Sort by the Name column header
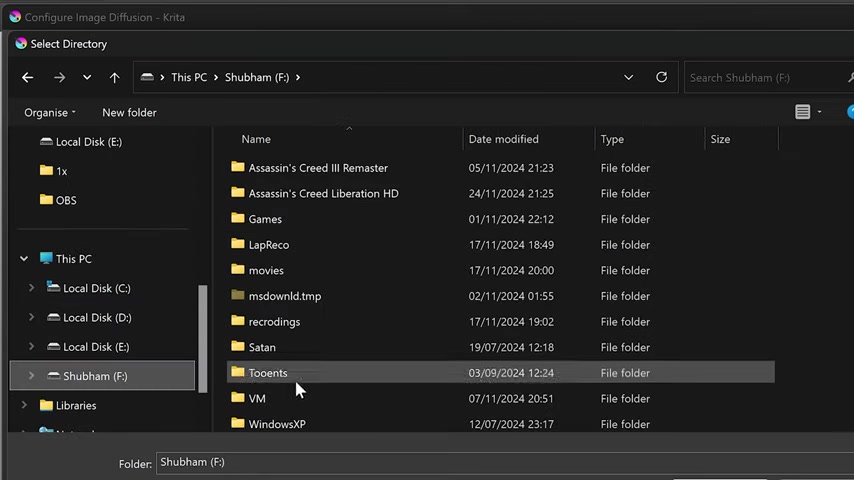The height and width of the screenshot is (480, 854). [x=256, y=139]
